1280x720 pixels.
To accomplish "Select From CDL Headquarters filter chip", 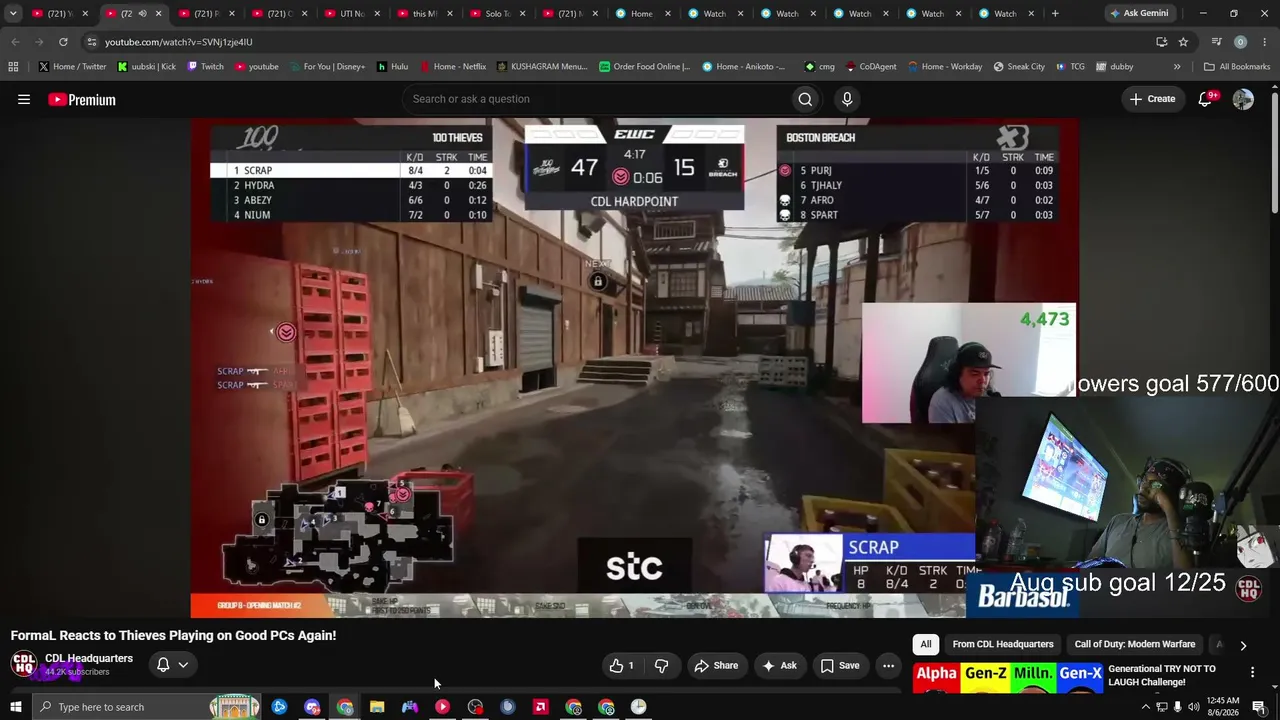I will click(x=1003, y=645).
